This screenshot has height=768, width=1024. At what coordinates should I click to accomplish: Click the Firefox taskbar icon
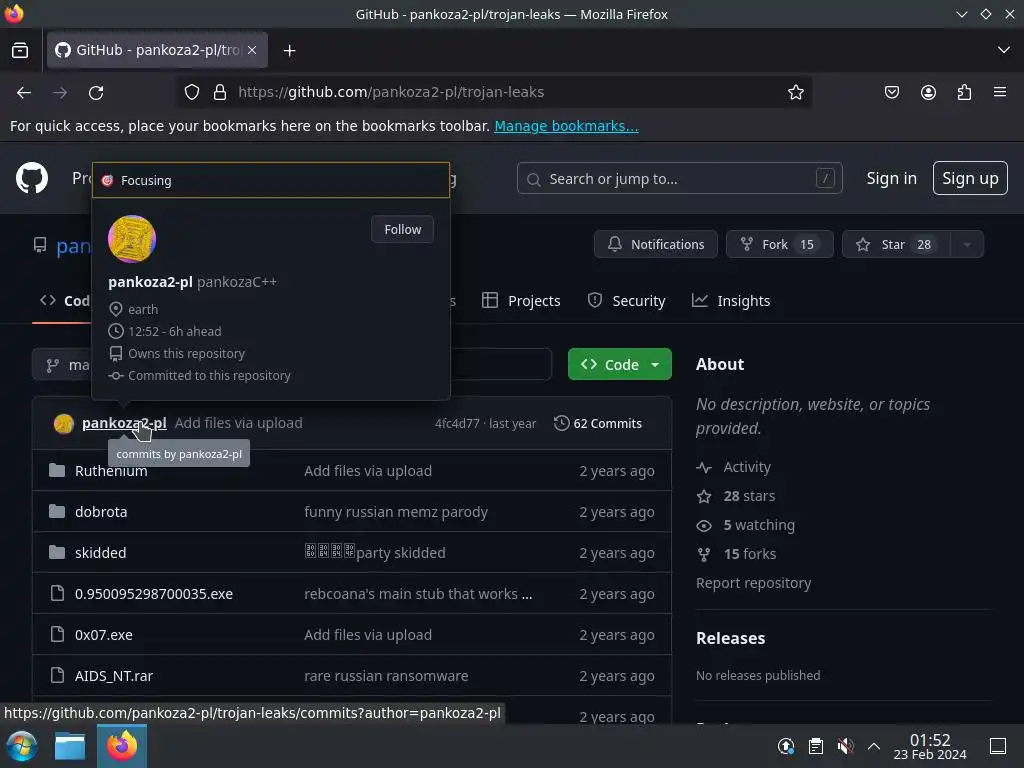click(x=122, y=746)
